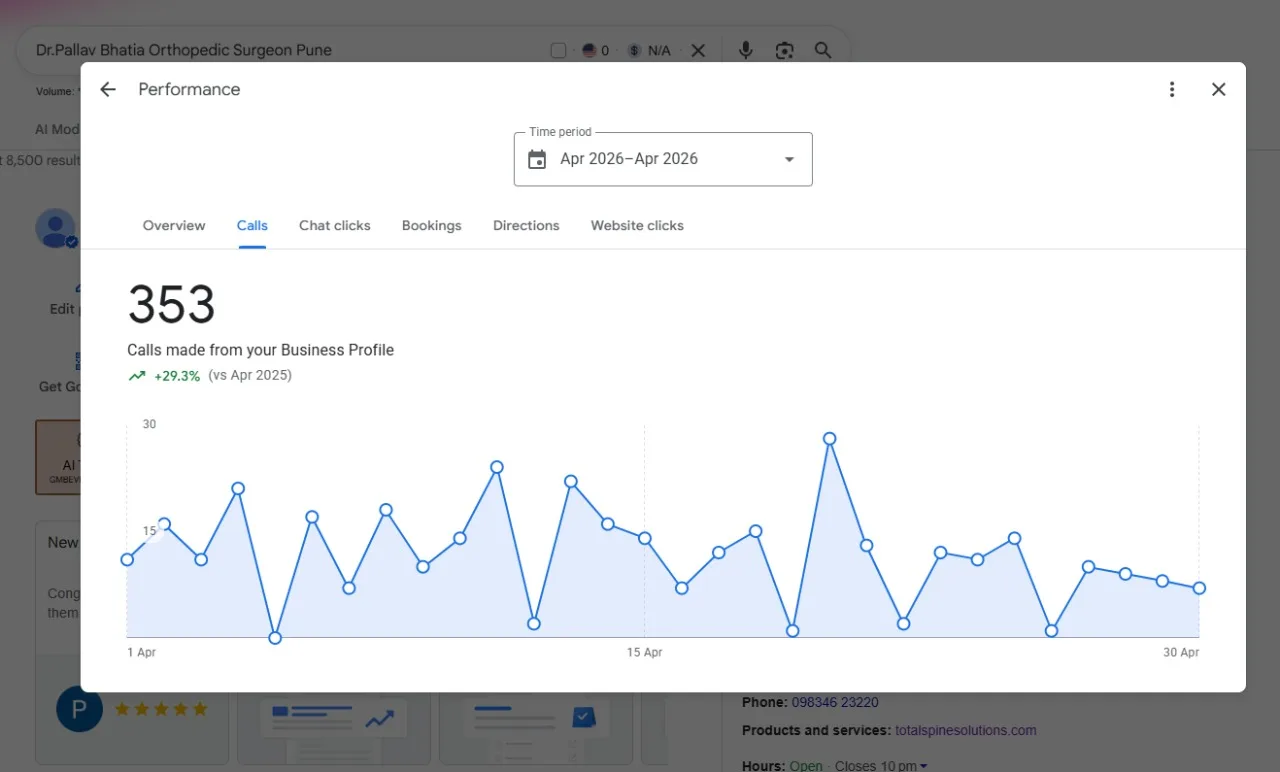The width and height of the screenshot is (1280, 772).
Task: Toggle the checkbox in the search bar
Action: 559,50
